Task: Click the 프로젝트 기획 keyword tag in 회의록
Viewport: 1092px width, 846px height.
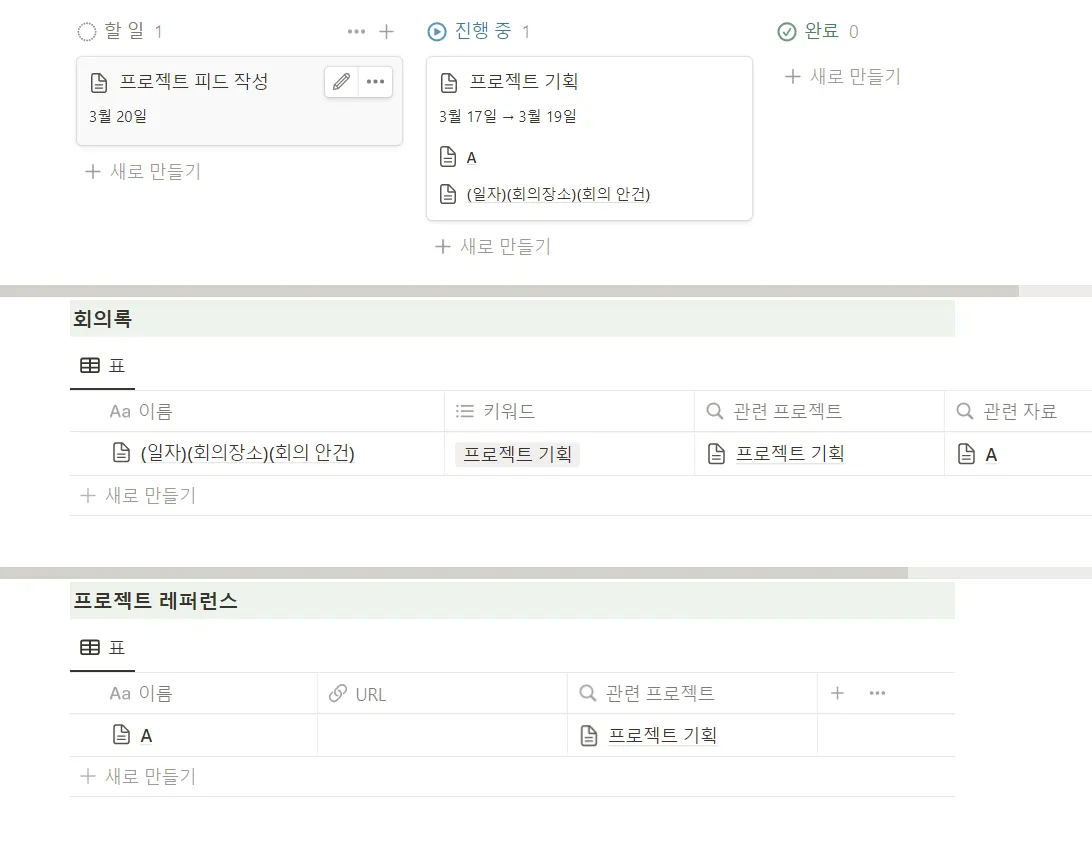Action: point(517,454)
